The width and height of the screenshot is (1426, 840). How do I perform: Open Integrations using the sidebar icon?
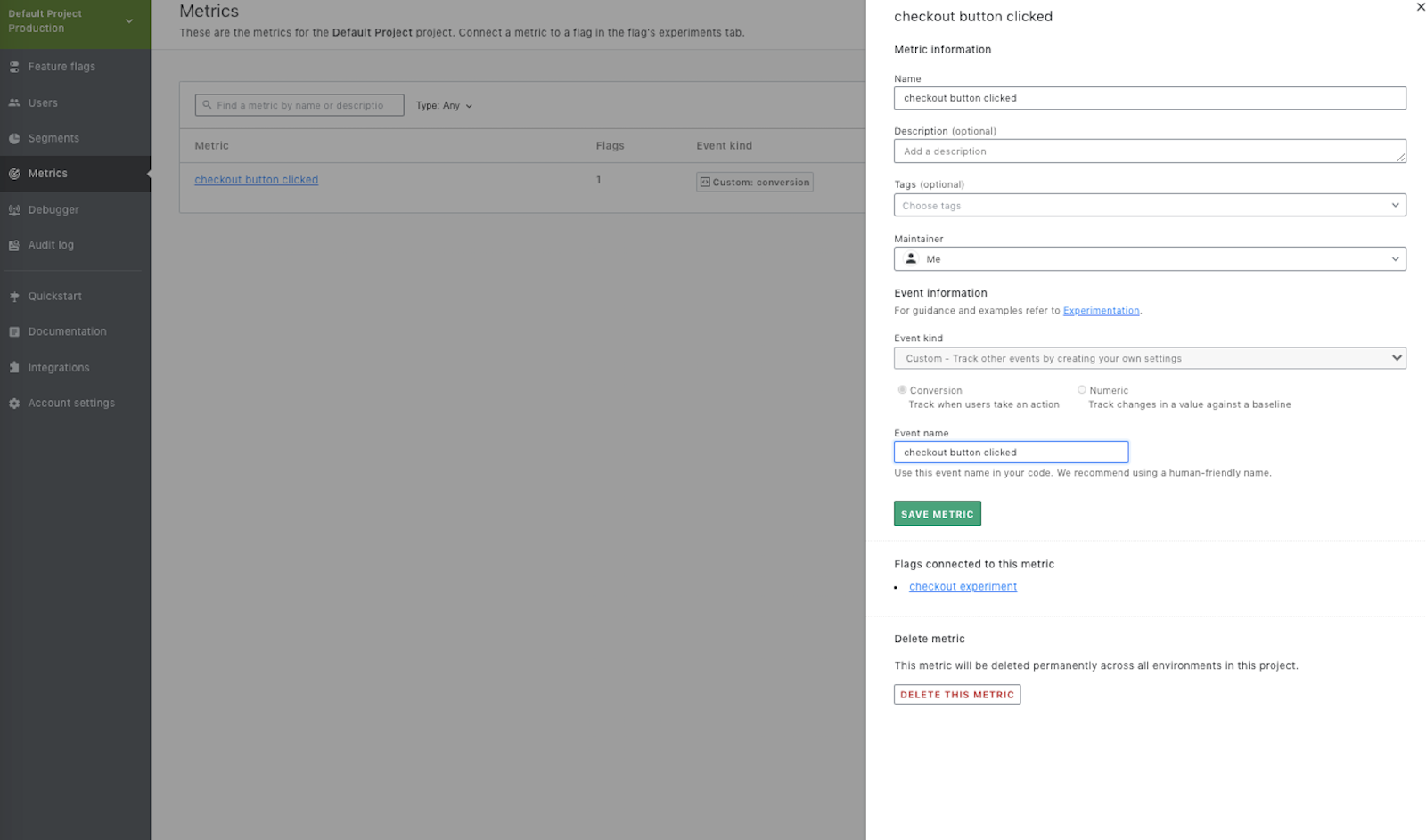coord(14,367)
